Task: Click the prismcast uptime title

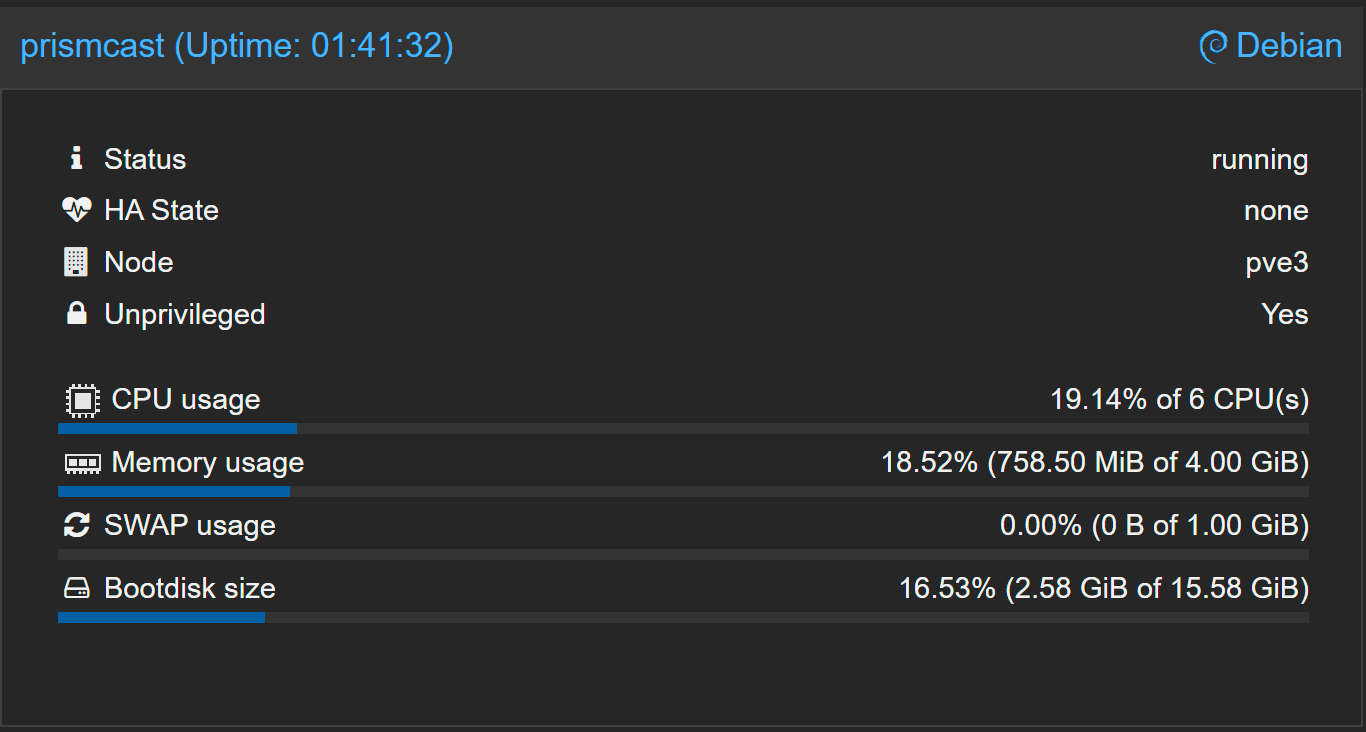Action: click(237, 46)
